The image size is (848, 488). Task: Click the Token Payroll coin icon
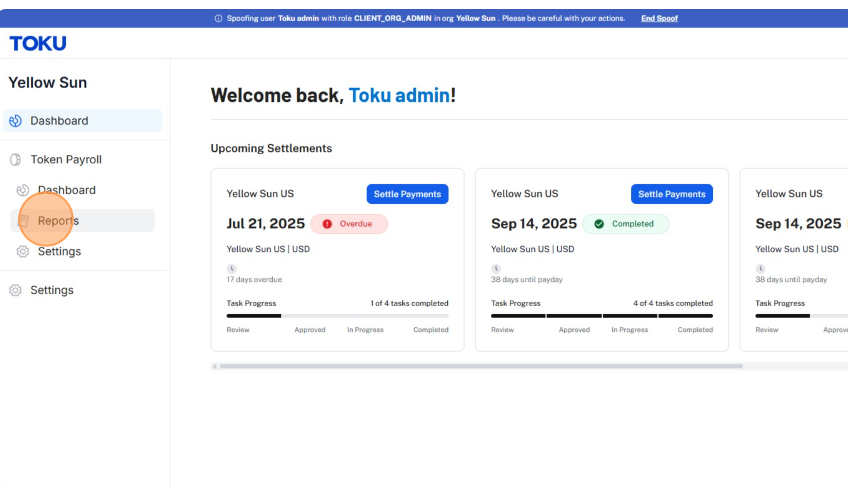(16, 160)
